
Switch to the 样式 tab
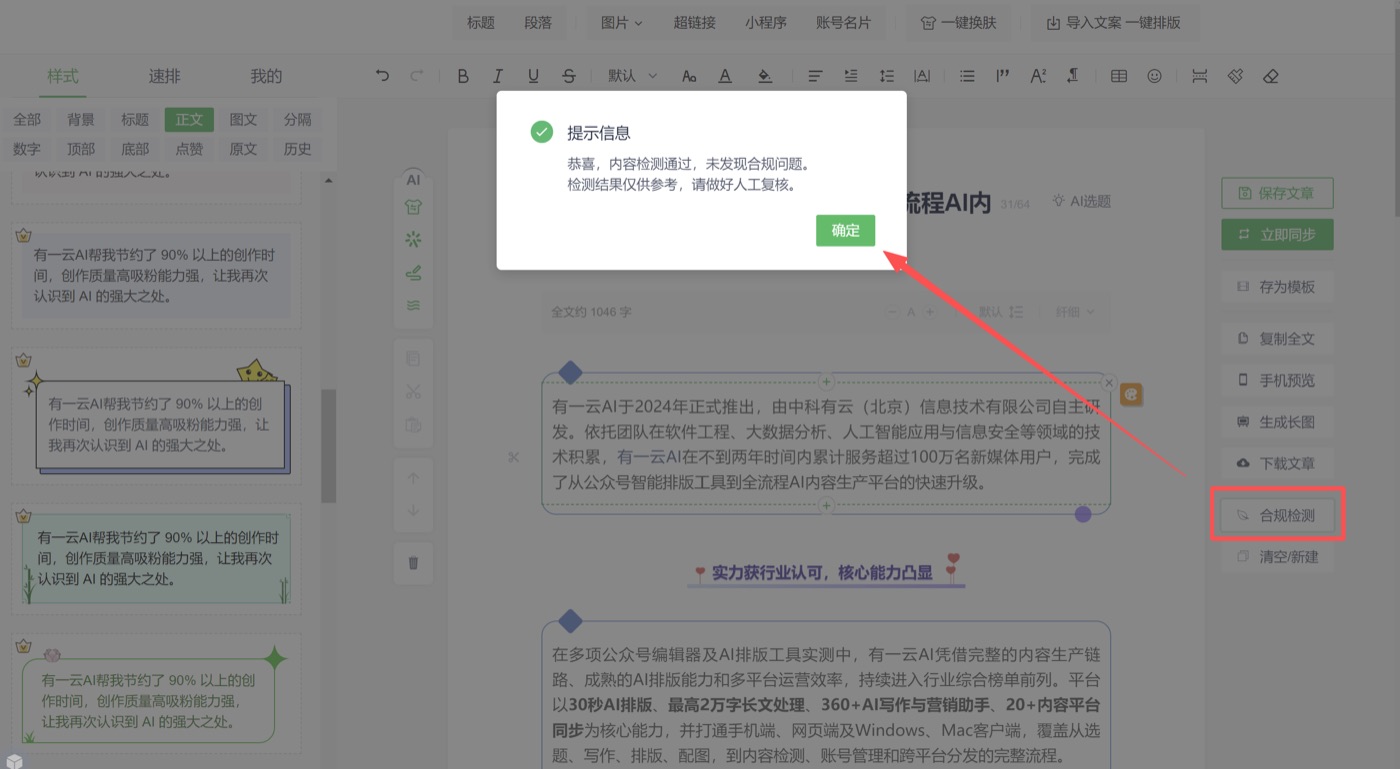pos(63,76)
